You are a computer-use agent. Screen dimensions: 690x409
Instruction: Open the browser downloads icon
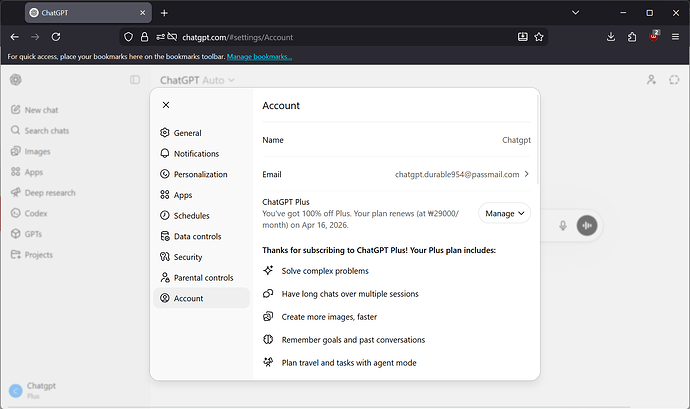610,37
